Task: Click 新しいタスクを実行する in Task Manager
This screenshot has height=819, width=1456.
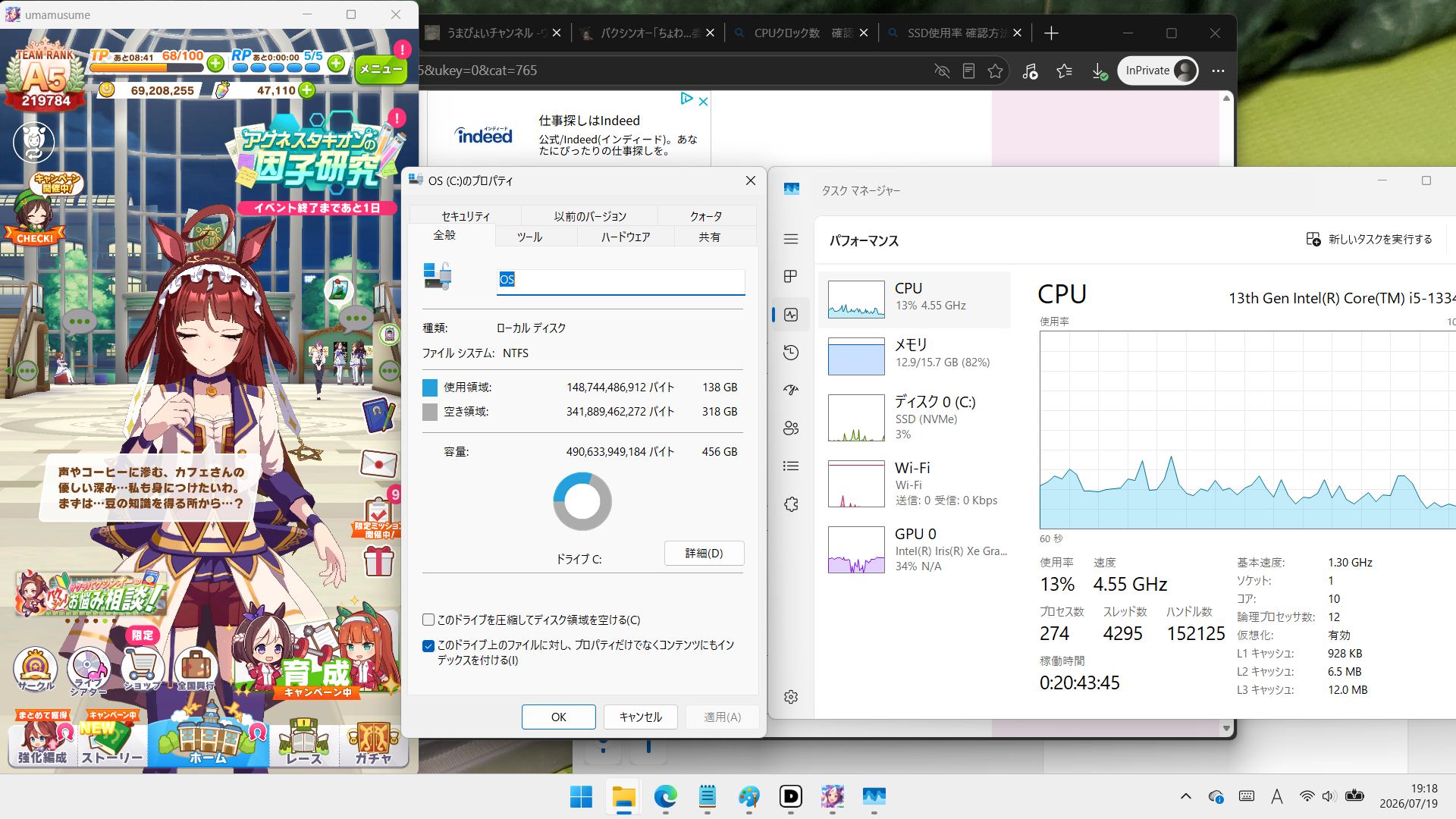Action: [1369, 239]
